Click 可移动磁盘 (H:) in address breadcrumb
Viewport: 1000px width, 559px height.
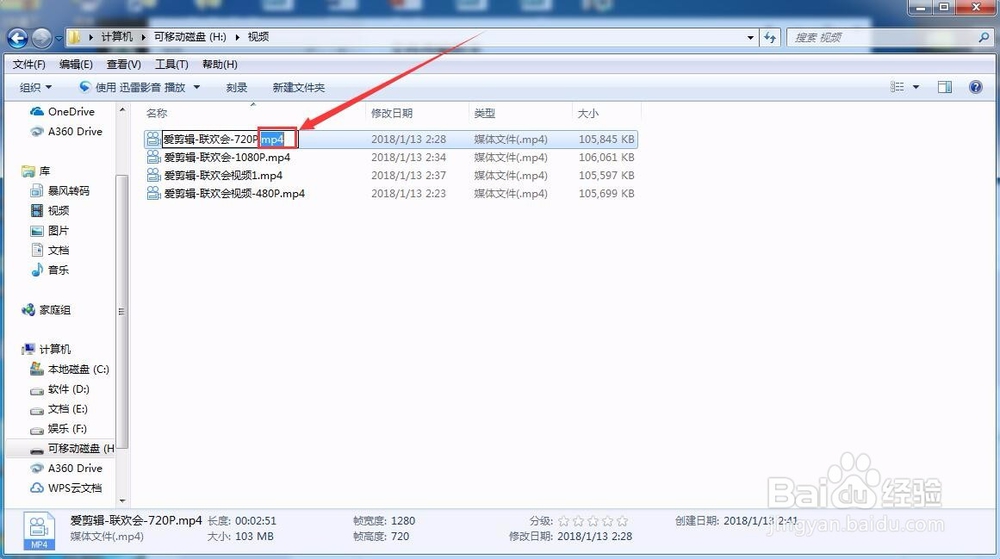tap(190, 37)
